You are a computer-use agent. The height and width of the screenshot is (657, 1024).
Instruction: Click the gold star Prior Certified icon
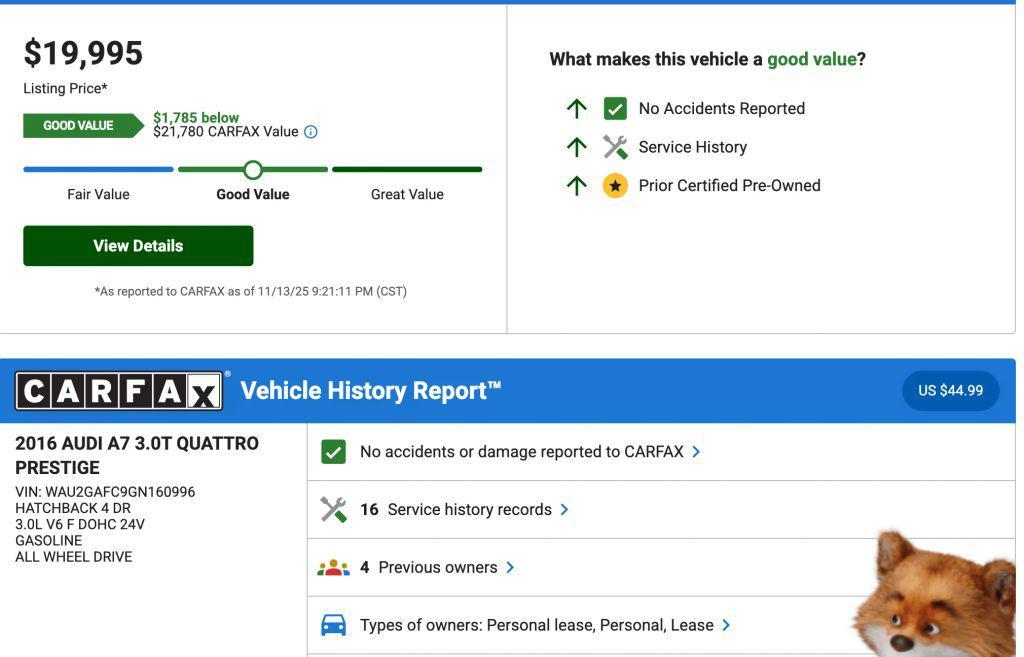615,186
